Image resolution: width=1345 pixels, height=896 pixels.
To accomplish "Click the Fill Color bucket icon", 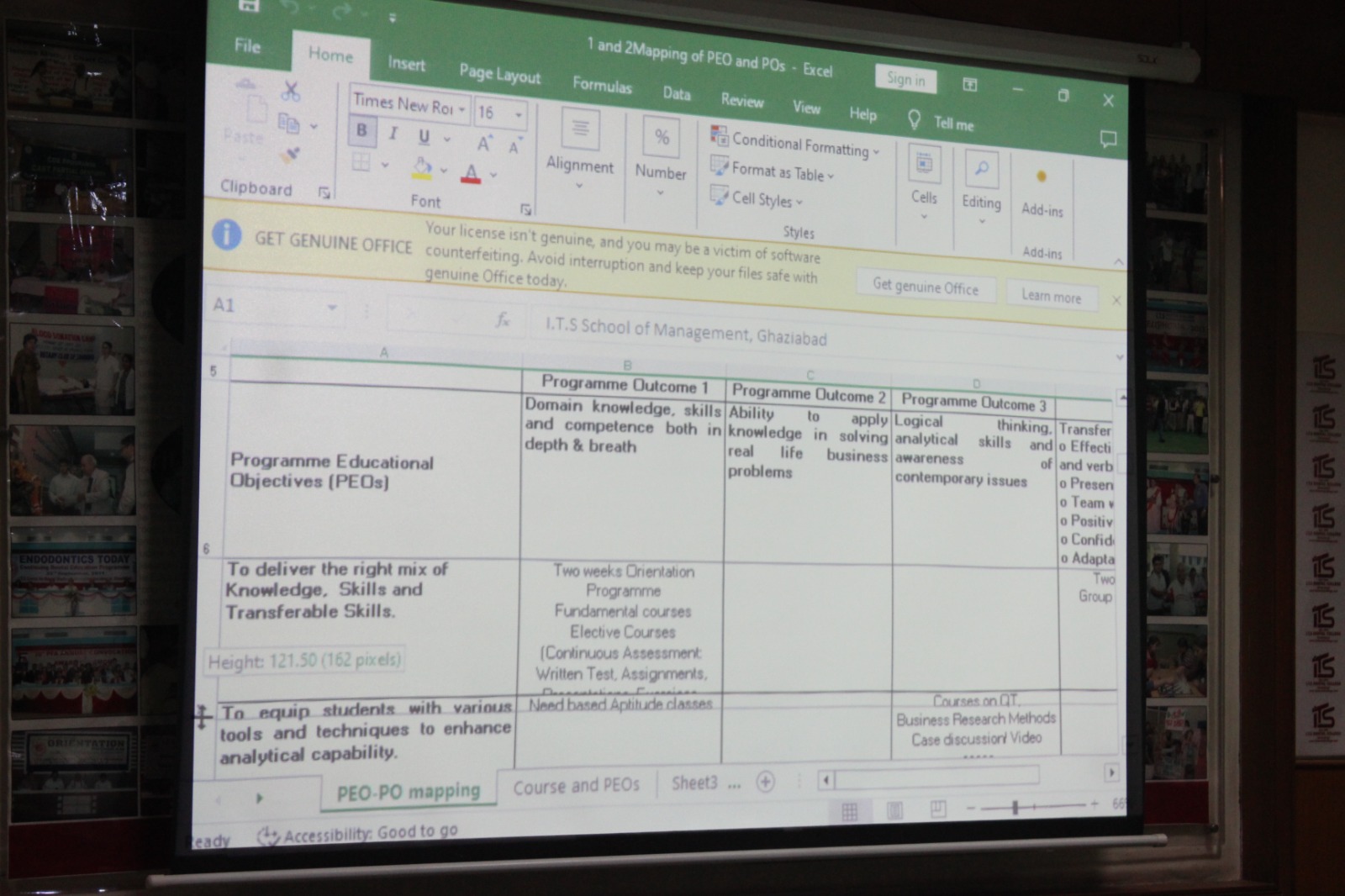I will (x=422, y=168).
